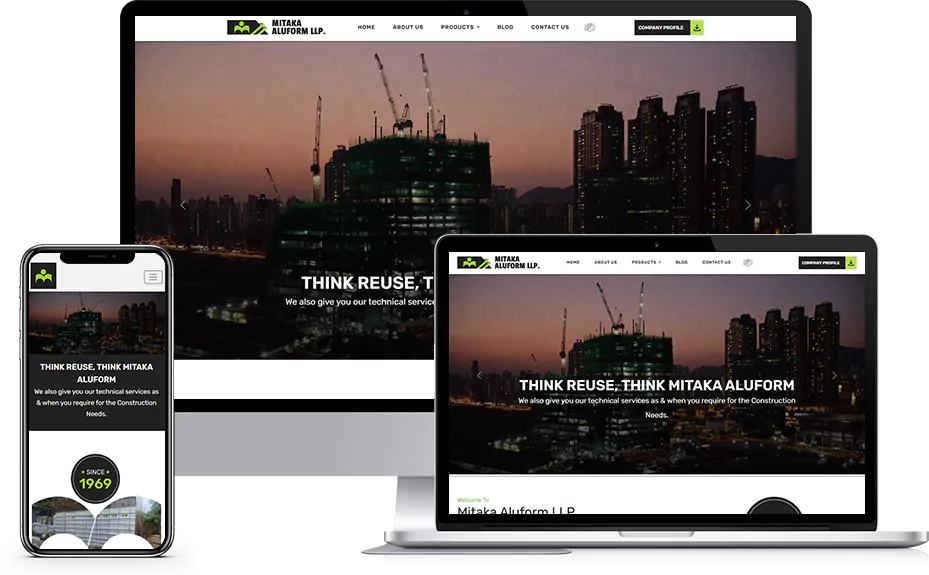The image size is (929, 575).
Task: Expand the Products dropdown on the laptop screen
Action: [x=646, y=262]
